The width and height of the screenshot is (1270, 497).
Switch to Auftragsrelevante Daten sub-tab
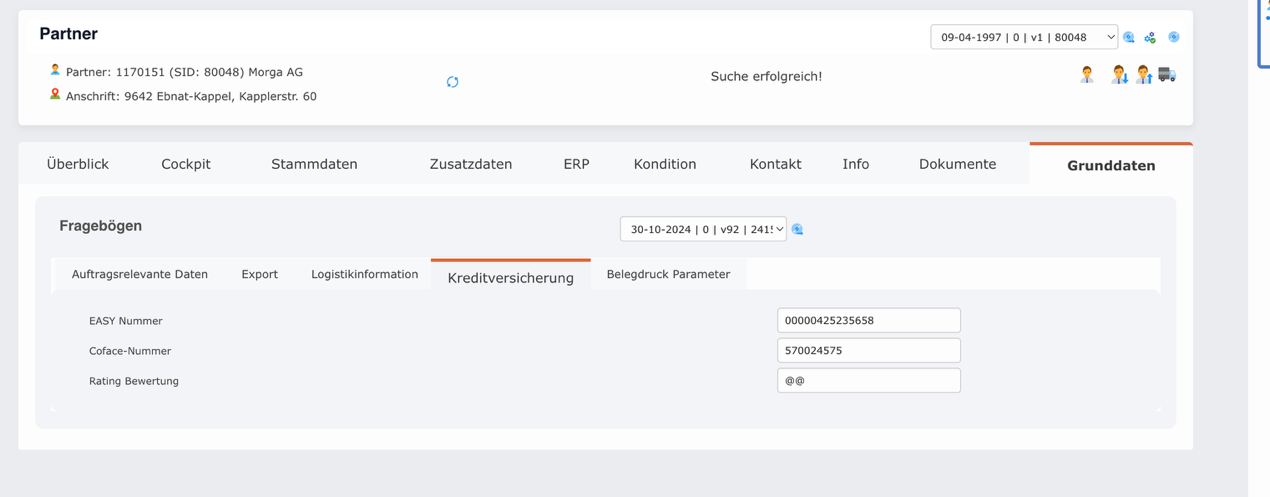tap(140, 274)
